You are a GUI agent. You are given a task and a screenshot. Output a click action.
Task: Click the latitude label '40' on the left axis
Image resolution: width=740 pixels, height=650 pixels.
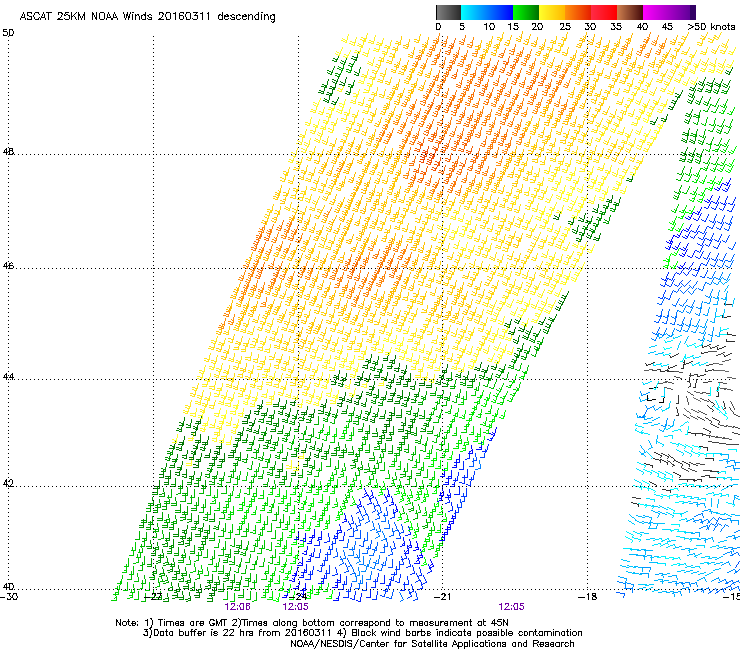(8, 586)
